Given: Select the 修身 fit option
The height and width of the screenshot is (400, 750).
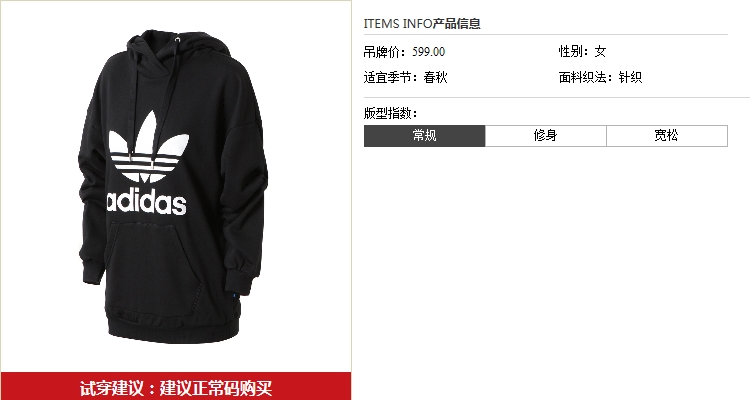Looking at the screenshot, I should coord(546,136).
